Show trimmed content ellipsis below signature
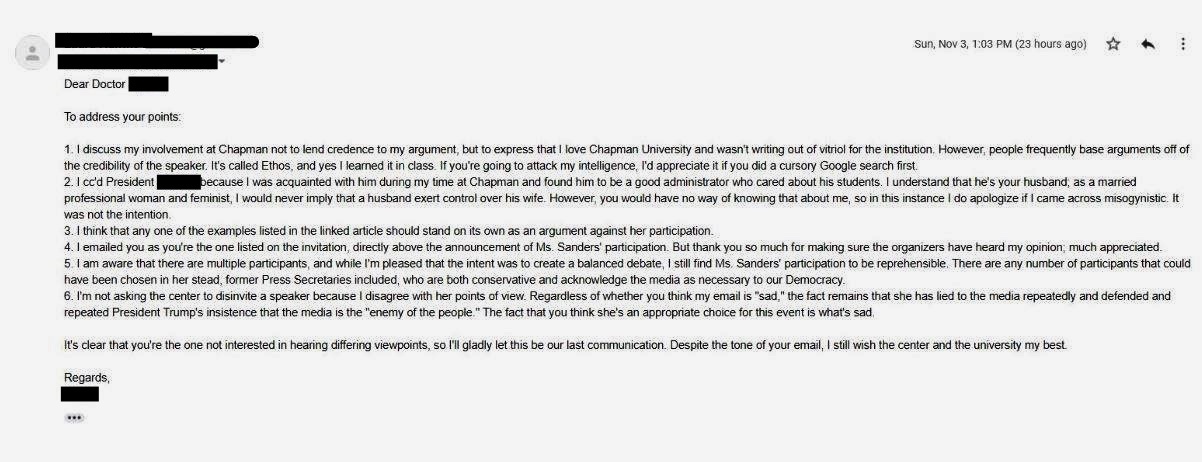This screenshot has width=1202, height=462. (x=74, y=417)
